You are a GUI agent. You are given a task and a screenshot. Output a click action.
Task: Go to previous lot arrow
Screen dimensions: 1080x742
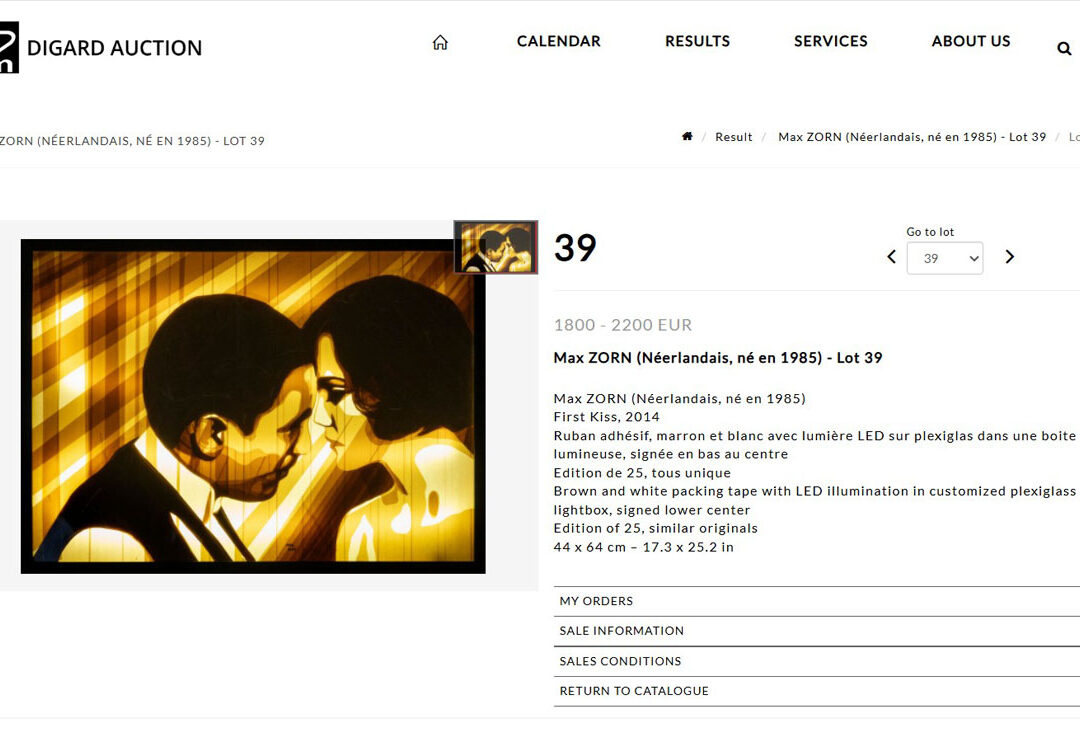891,257
